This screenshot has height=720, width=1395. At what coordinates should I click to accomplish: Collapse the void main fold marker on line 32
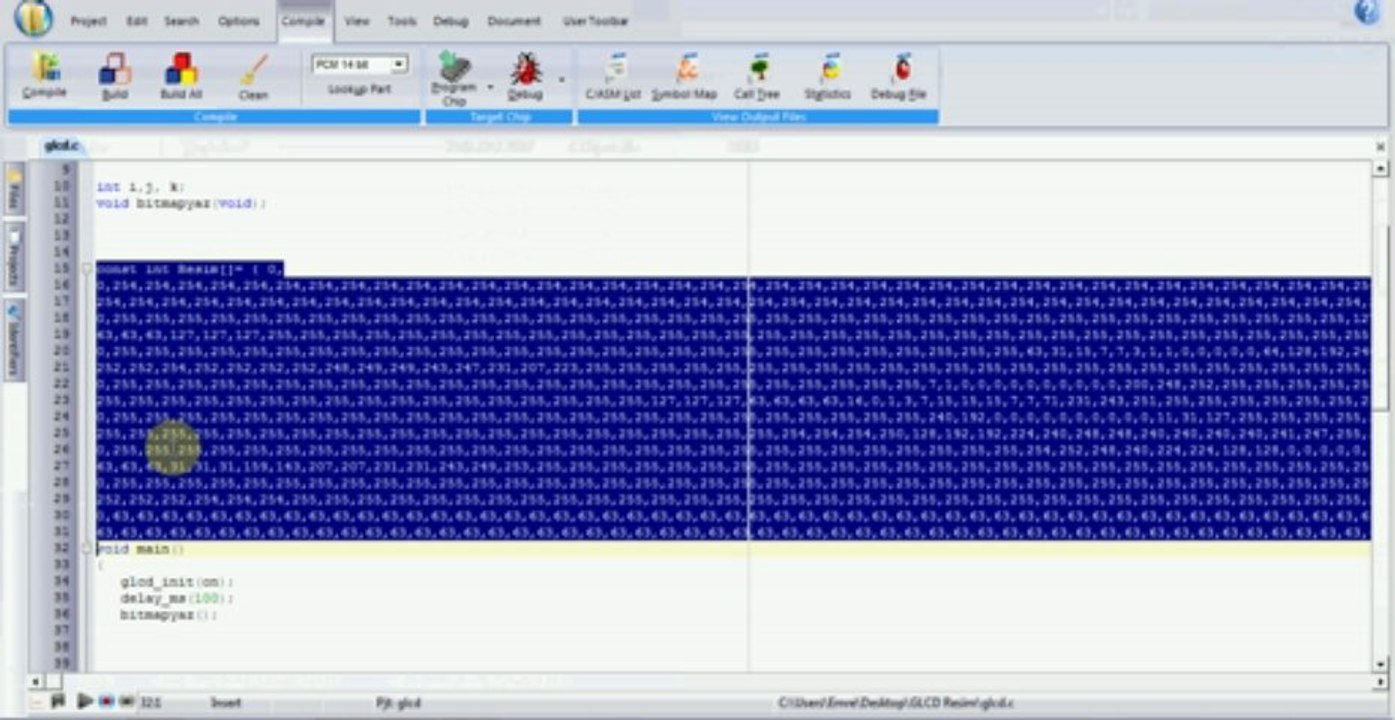[87, 549]
